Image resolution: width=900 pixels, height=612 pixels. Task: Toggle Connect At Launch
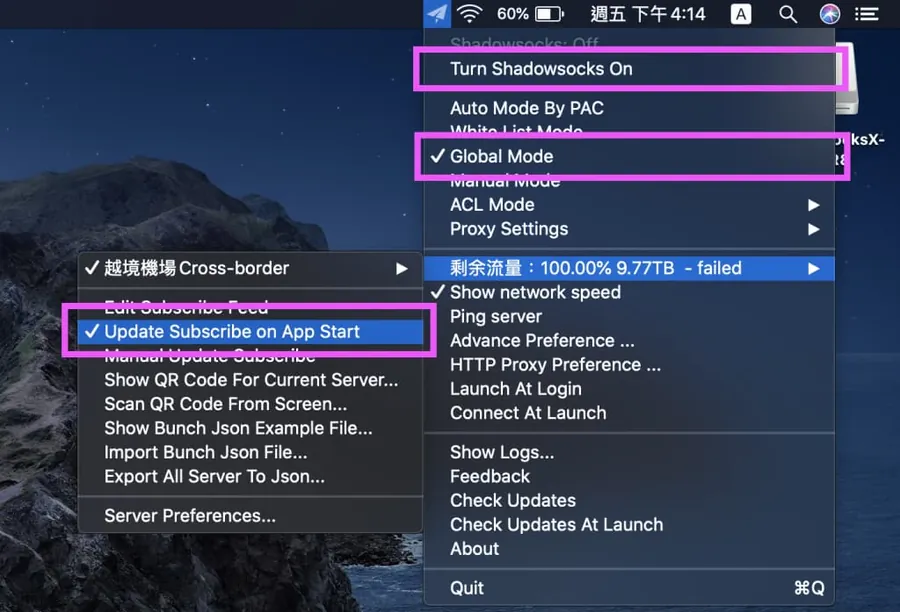click(629, 413)
